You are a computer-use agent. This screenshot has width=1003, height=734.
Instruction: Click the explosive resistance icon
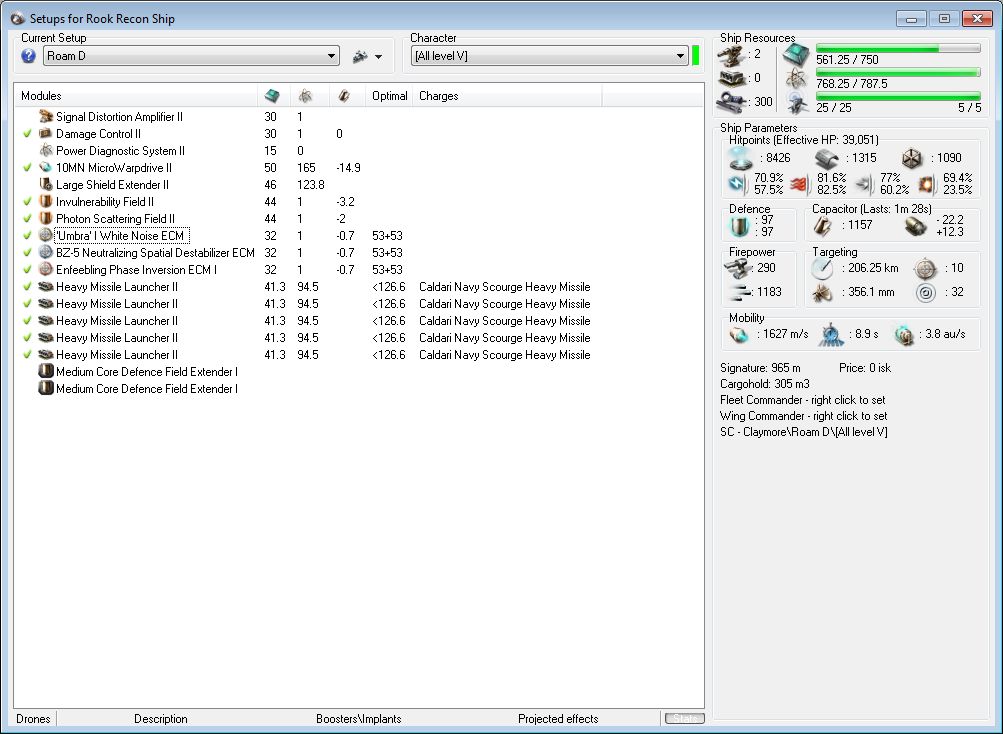[x=926, y=185]
